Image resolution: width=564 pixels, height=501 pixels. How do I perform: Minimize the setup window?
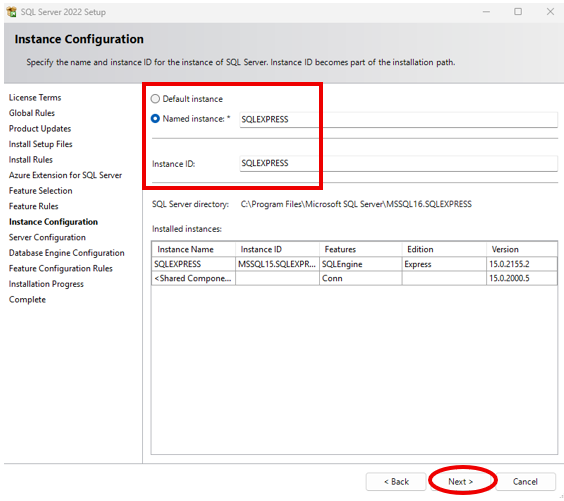click(x=486, y=12)
